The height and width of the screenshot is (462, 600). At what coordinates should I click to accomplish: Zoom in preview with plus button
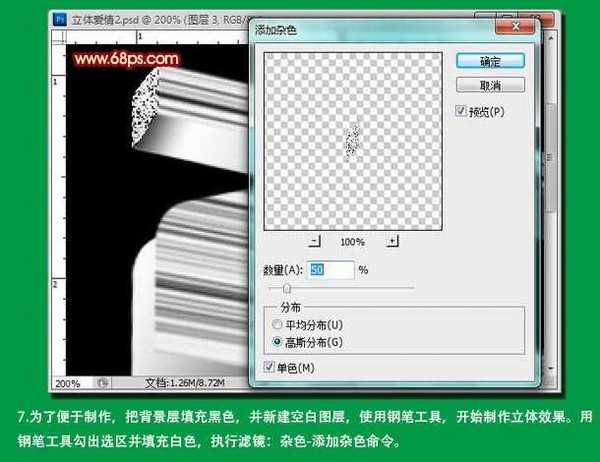tap(393, 242)
